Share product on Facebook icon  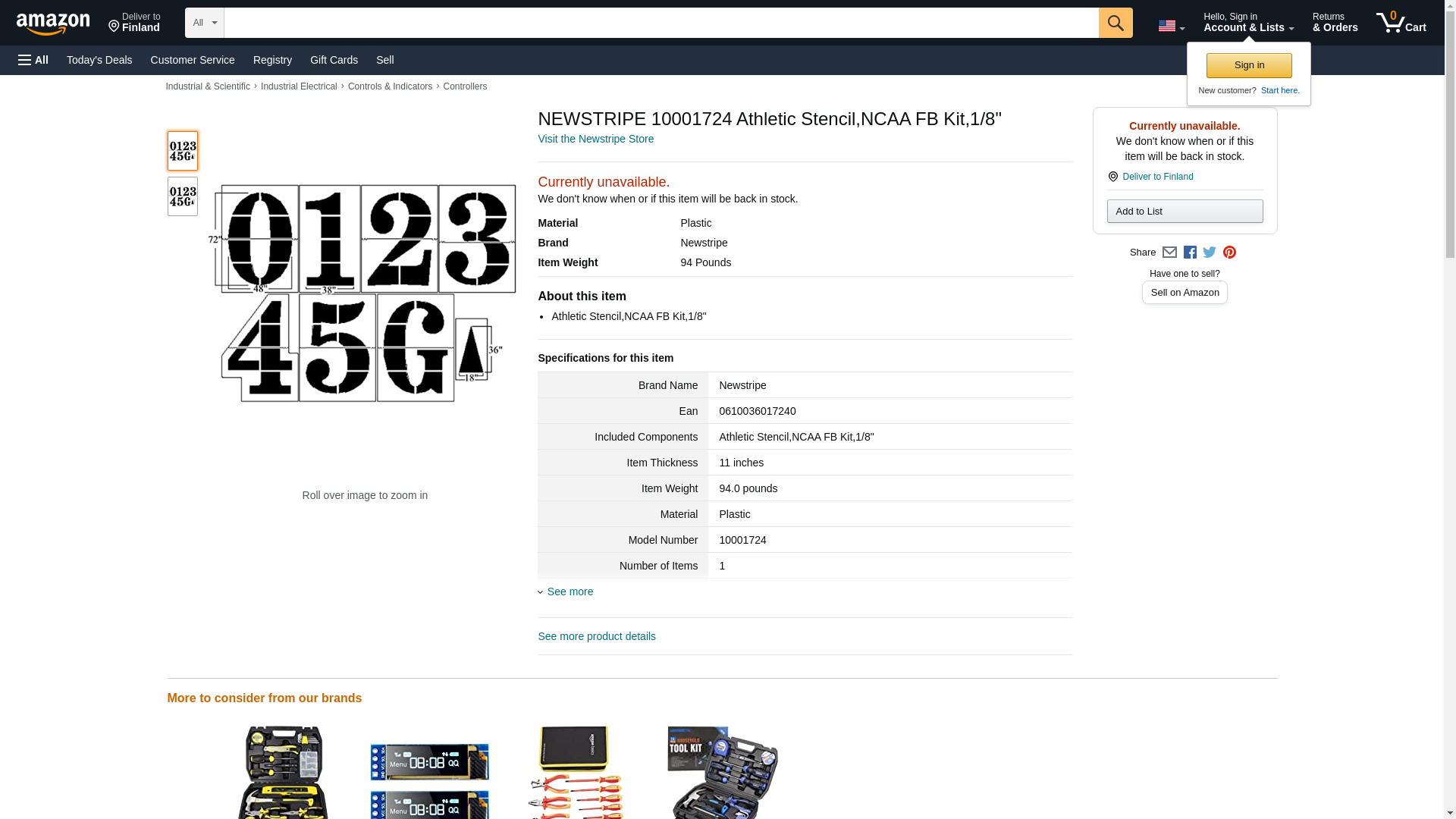click(x=1190, y=253)
